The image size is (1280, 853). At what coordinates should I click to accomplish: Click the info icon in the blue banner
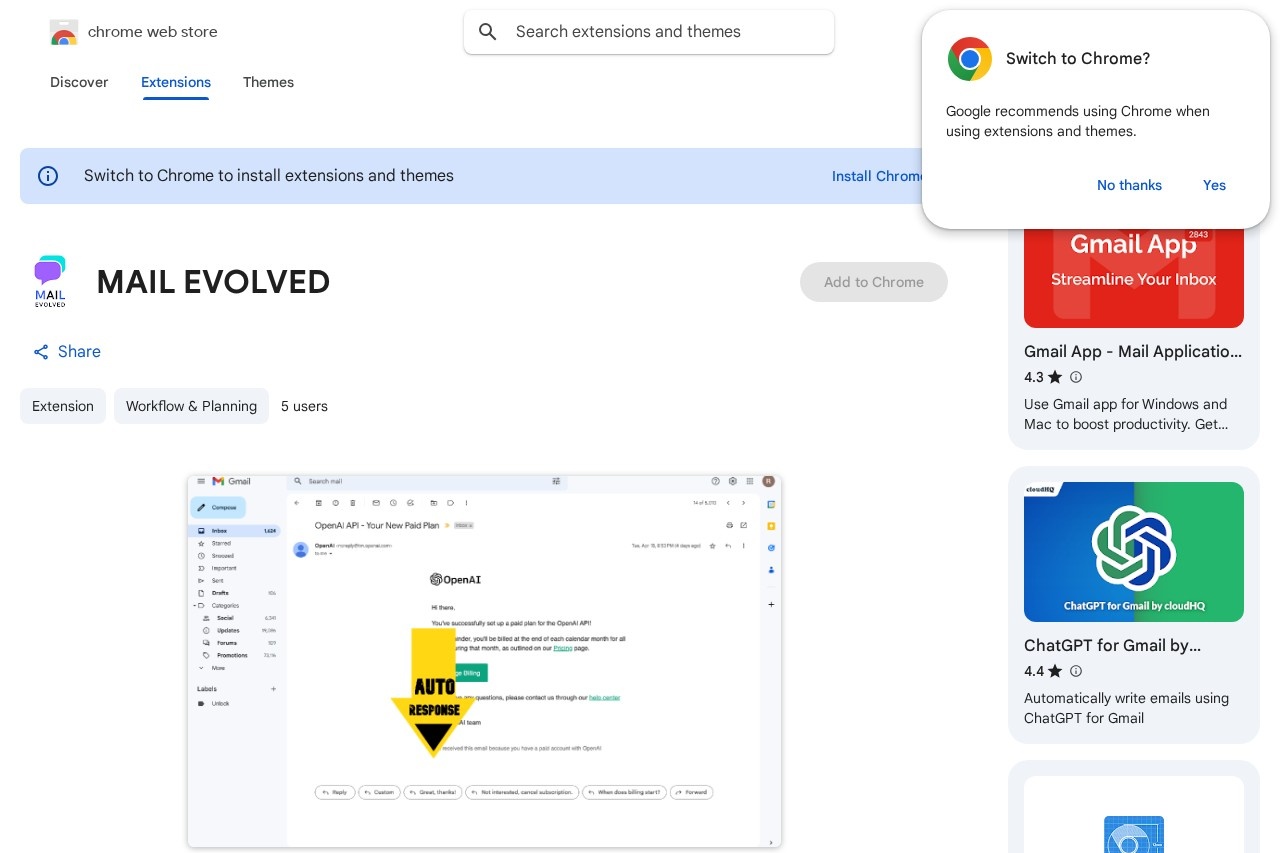coord(48,176)
